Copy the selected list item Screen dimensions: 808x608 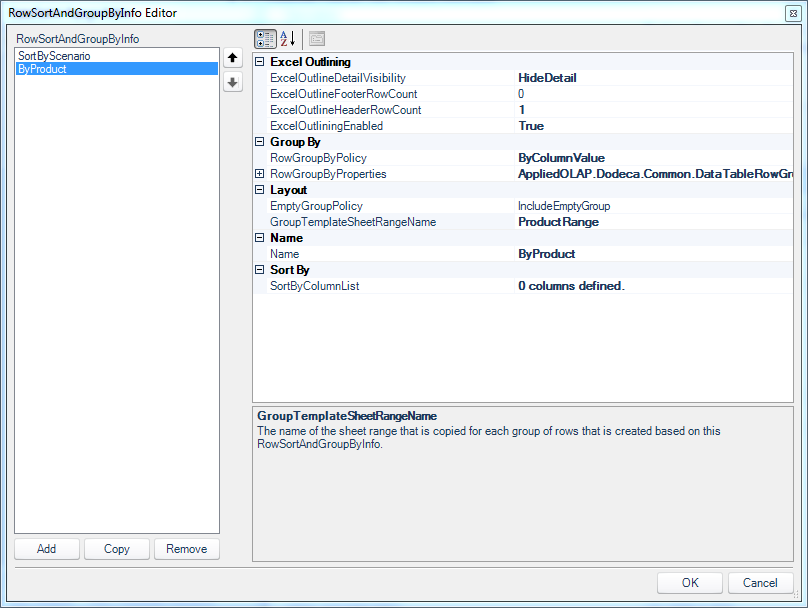(117, 549)
